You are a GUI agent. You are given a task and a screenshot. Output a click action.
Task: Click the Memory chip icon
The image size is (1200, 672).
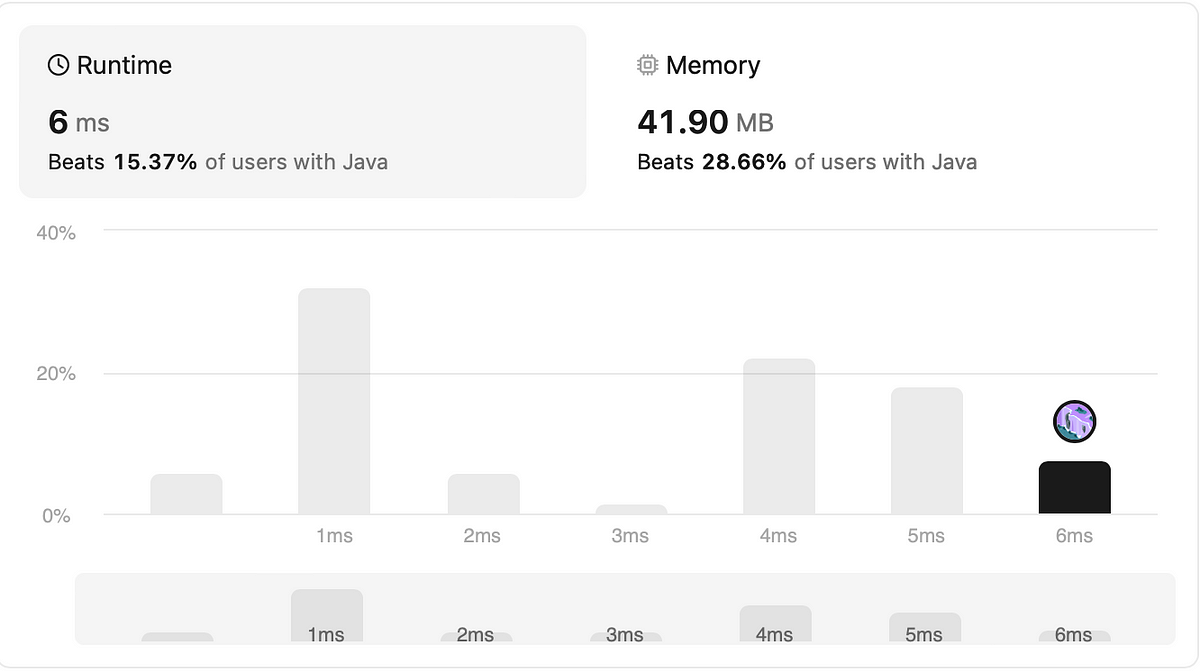(x=648, y=65)
